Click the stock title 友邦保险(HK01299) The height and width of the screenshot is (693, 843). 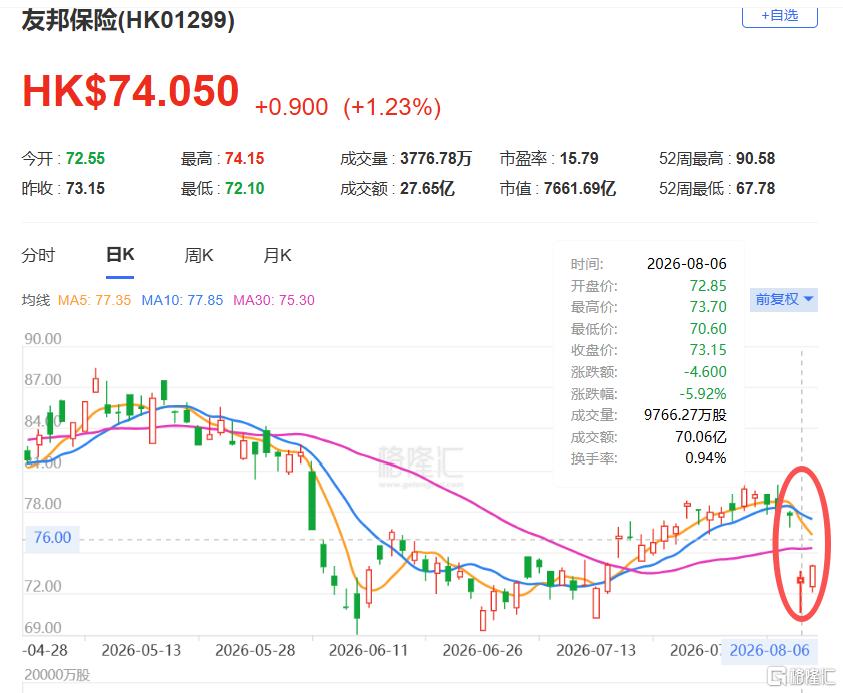coord(128,21)
